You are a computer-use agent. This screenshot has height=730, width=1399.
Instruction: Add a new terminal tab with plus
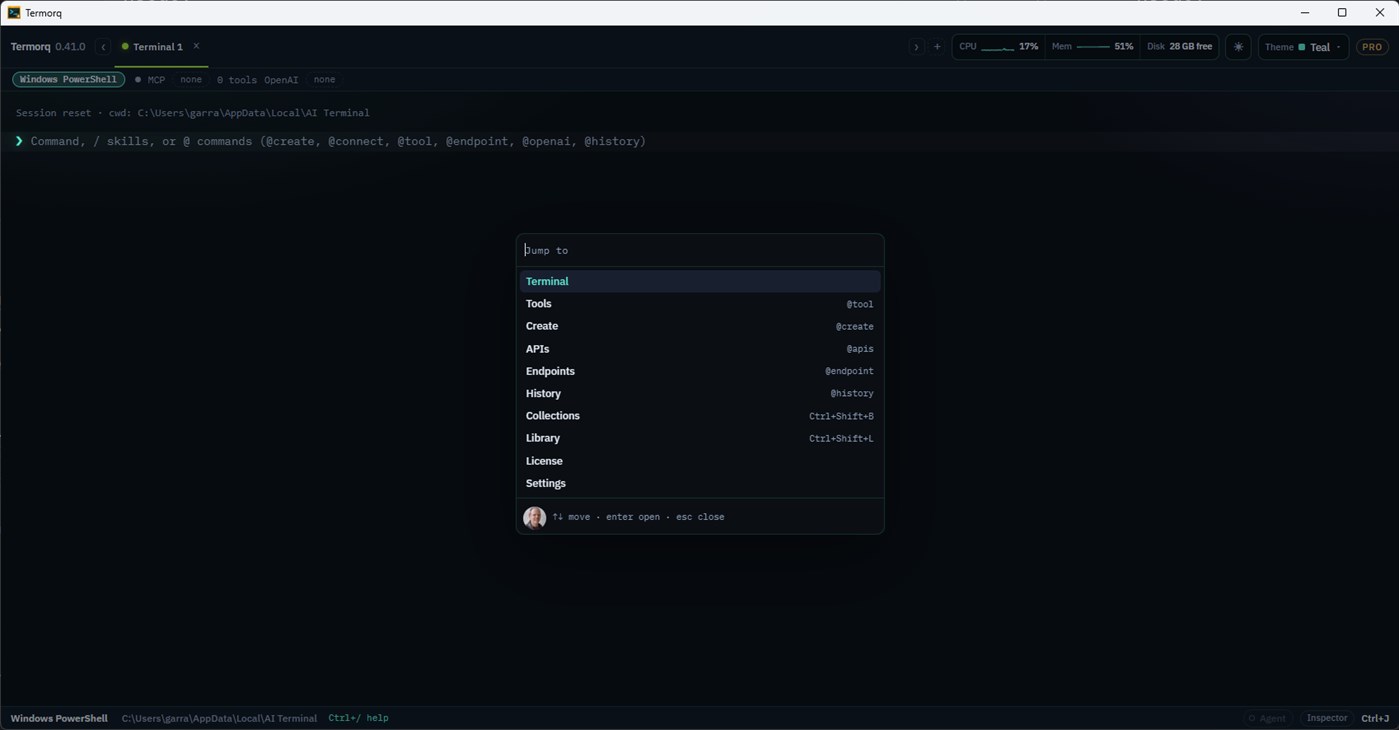(x=937, y=47)
